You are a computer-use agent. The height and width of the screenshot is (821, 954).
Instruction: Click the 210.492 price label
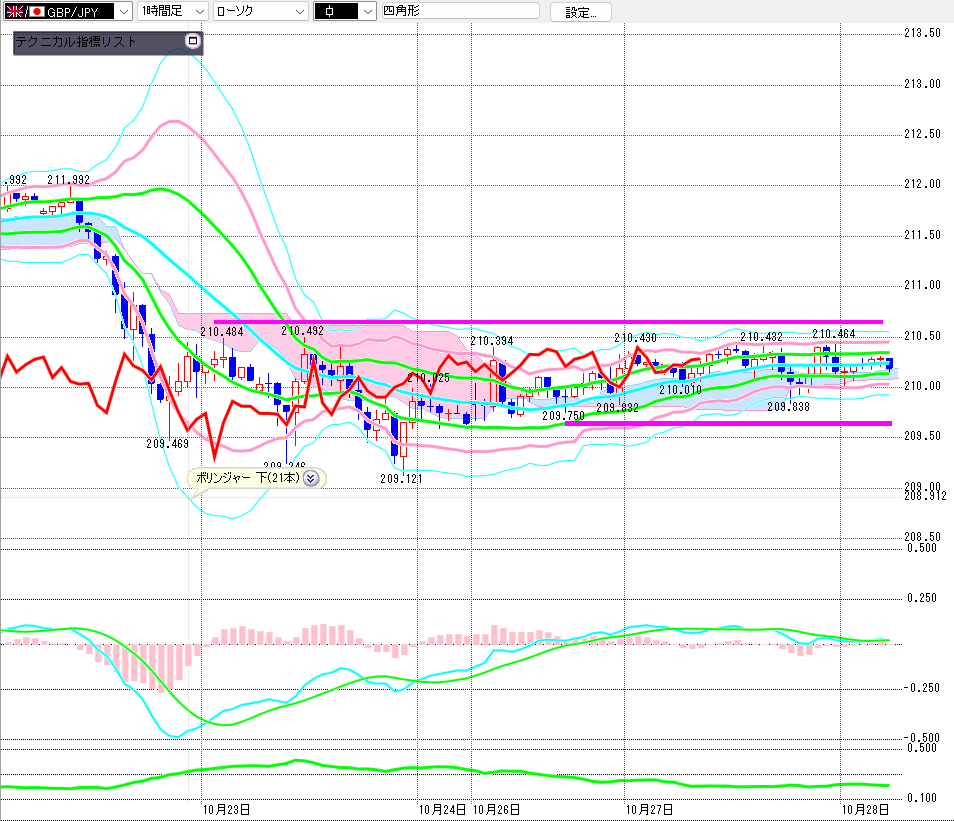[x=302, y=331]
